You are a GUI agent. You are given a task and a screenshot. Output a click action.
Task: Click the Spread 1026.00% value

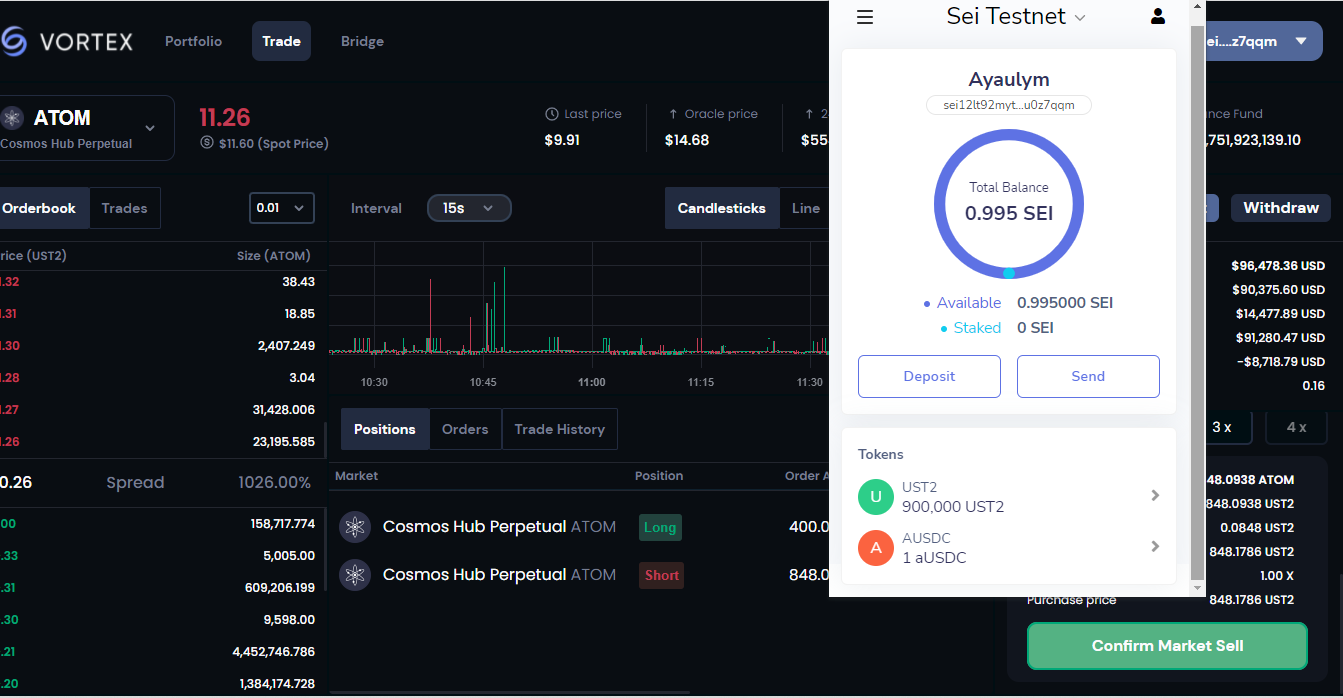[274, 482]
